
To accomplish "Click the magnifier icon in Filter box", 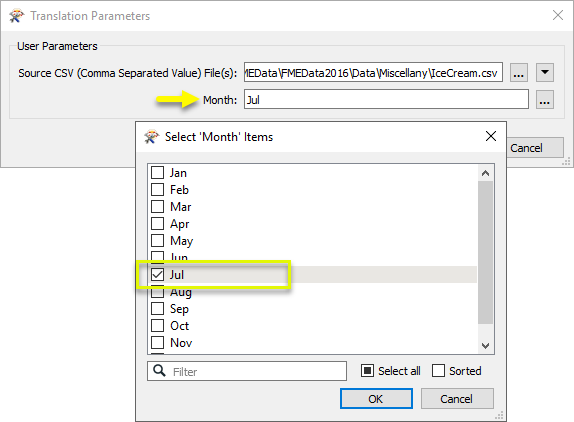I will (159, 370).
